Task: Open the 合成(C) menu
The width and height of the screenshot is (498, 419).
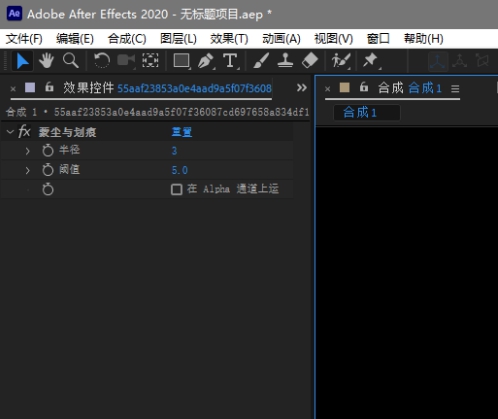Action: [x=127, y=39]
